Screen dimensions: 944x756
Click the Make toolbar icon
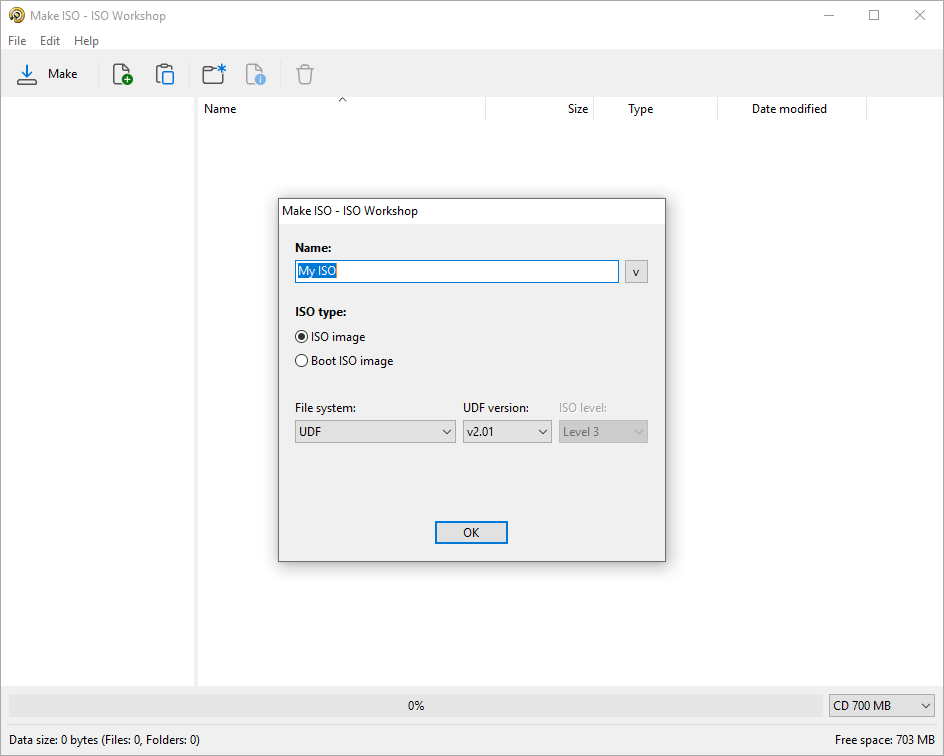[48, 73]
